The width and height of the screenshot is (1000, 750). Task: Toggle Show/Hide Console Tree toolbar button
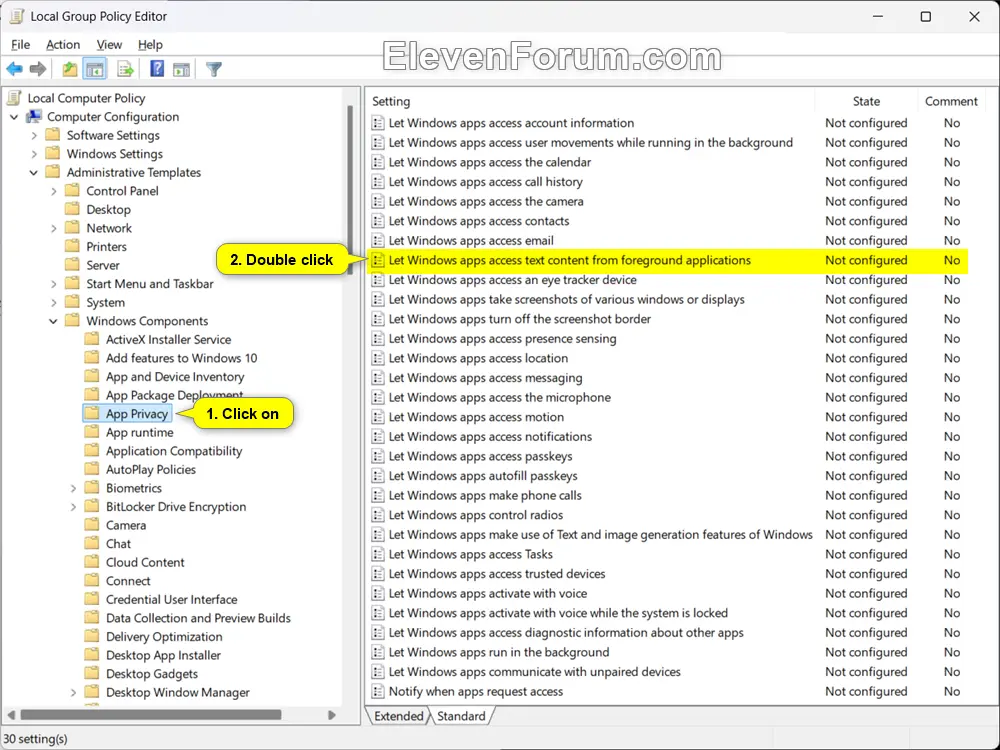point(94,69)
